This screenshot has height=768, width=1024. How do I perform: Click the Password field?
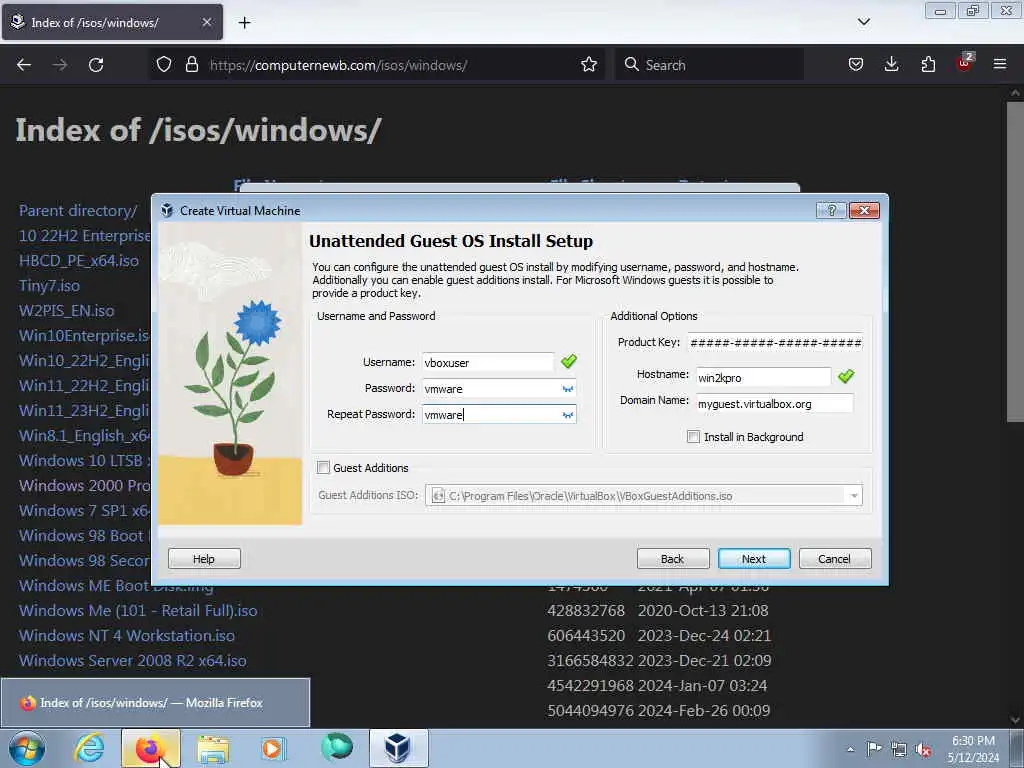pyautogui.click(x=499, y=389)
